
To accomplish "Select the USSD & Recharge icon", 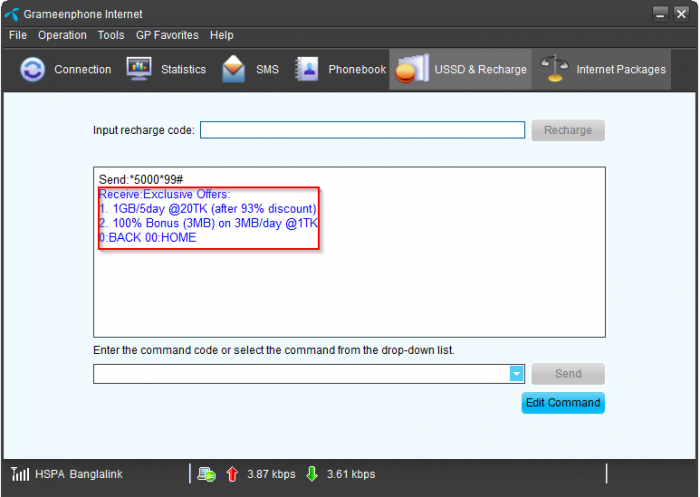I will 412,69.
